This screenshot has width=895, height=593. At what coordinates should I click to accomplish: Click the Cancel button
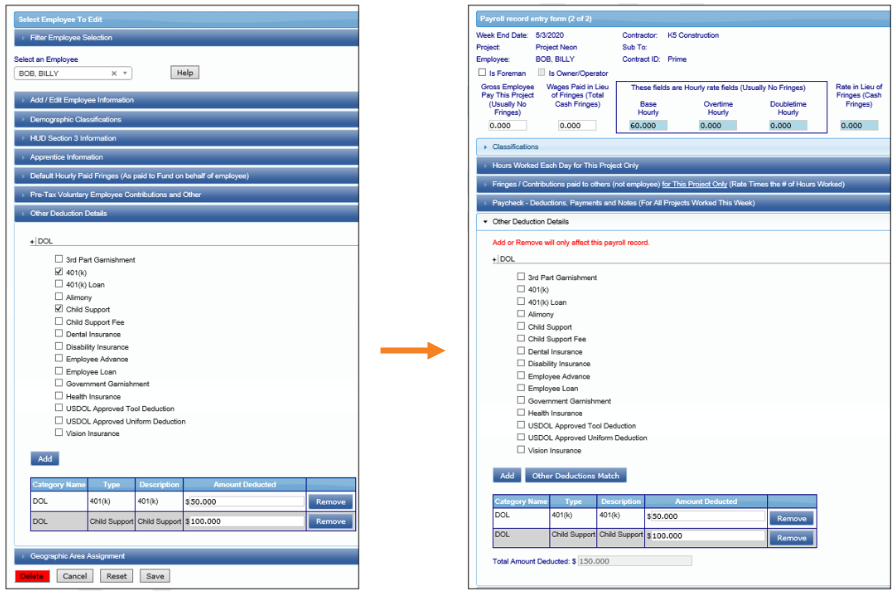[x=75, y=576]
